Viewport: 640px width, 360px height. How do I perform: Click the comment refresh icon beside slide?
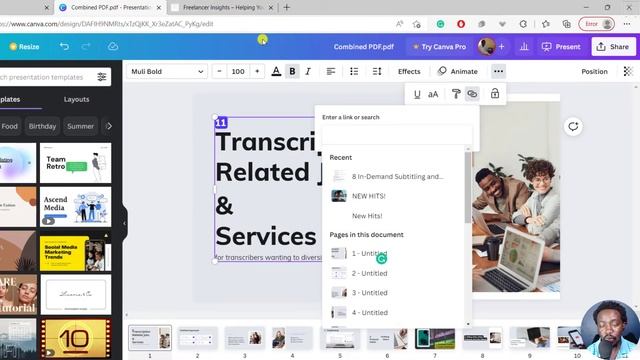(573, 126)
